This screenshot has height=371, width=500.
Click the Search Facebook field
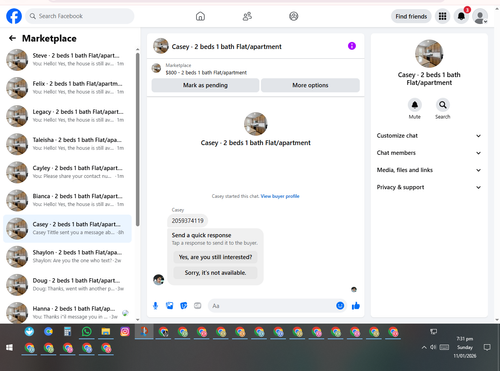coord(80,16)
